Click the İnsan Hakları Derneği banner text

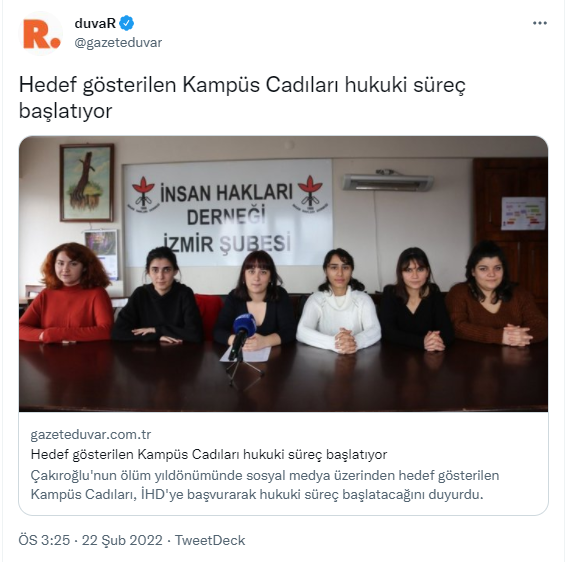pos(227,219)
